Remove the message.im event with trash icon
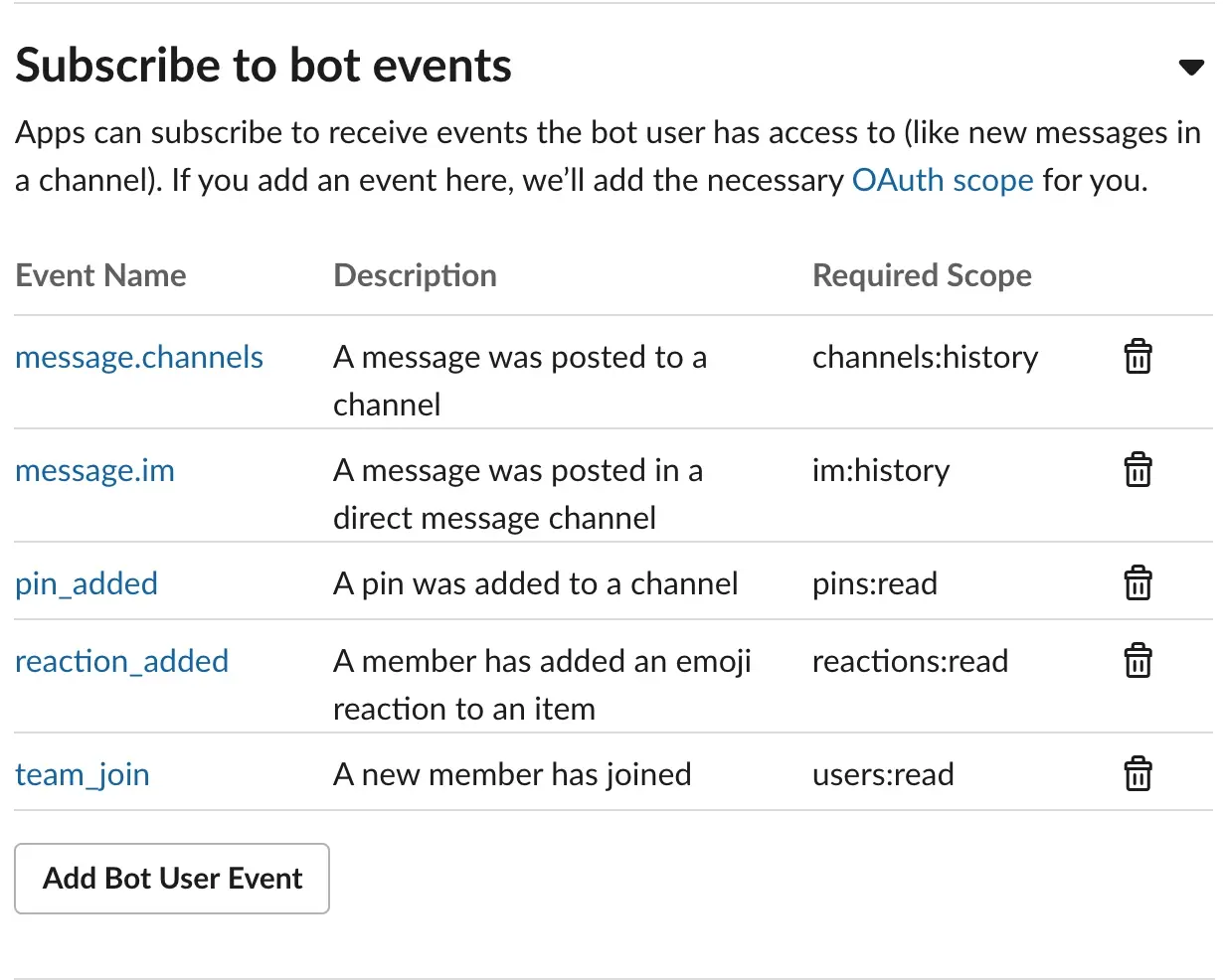This screenshot has height=980, width=1223. (1137, 470)
